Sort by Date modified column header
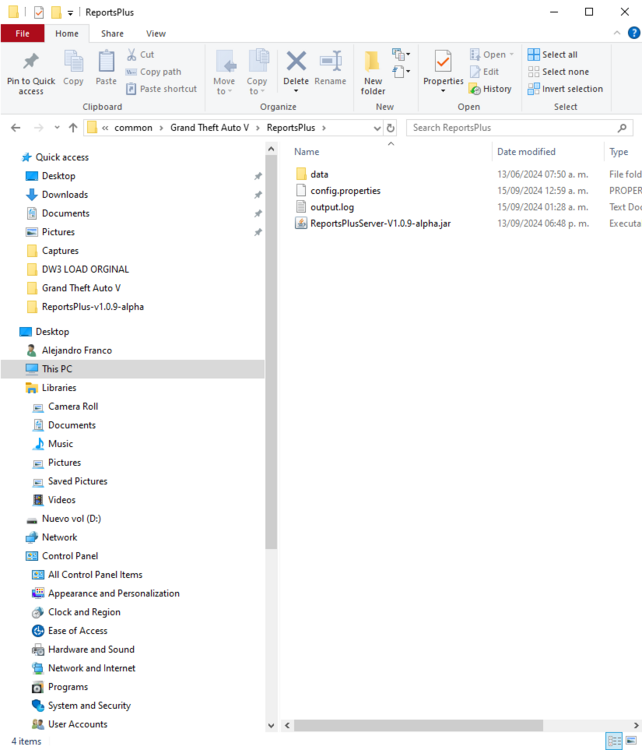This screenshot has height=750, width=642. pyautogui.click(x=526, y=152)
